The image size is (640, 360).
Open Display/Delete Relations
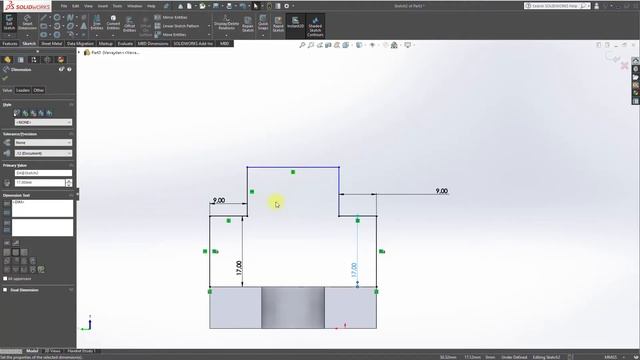pos(227,23)
